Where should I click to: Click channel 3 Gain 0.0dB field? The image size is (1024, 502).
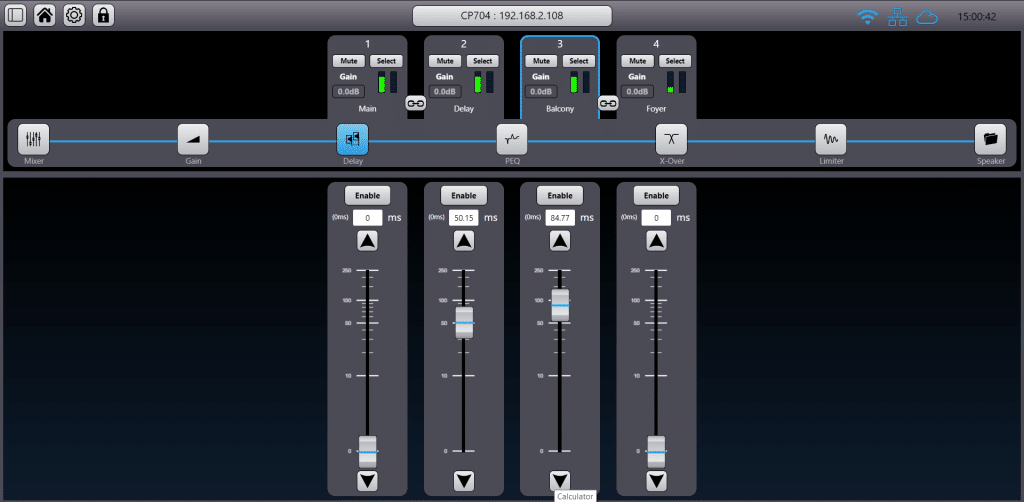pos(541,91)
